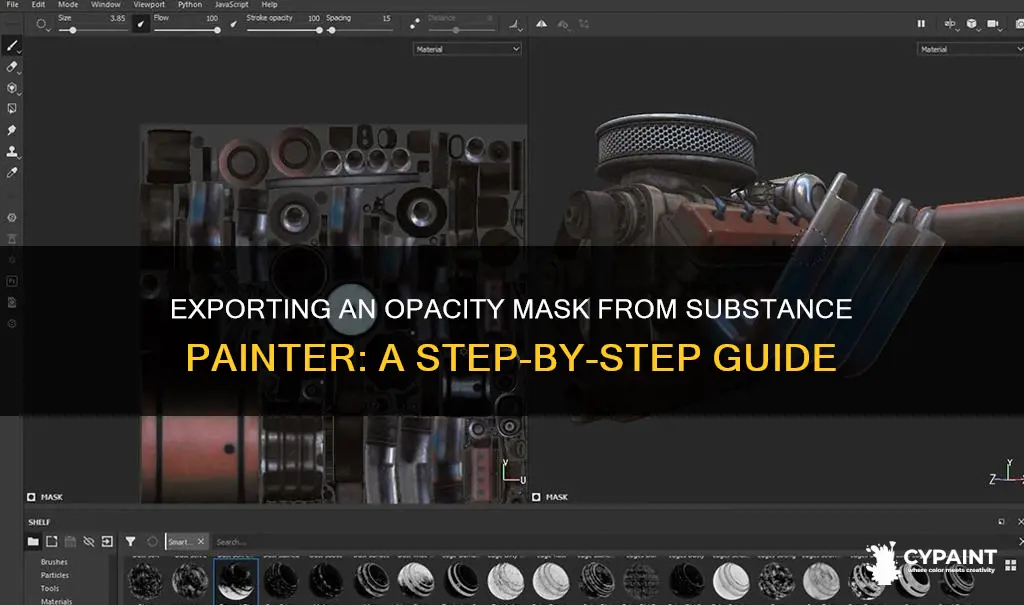Select the Eraser tool
The width and height of the screenshot is (1024, 605).
[12, 67]
